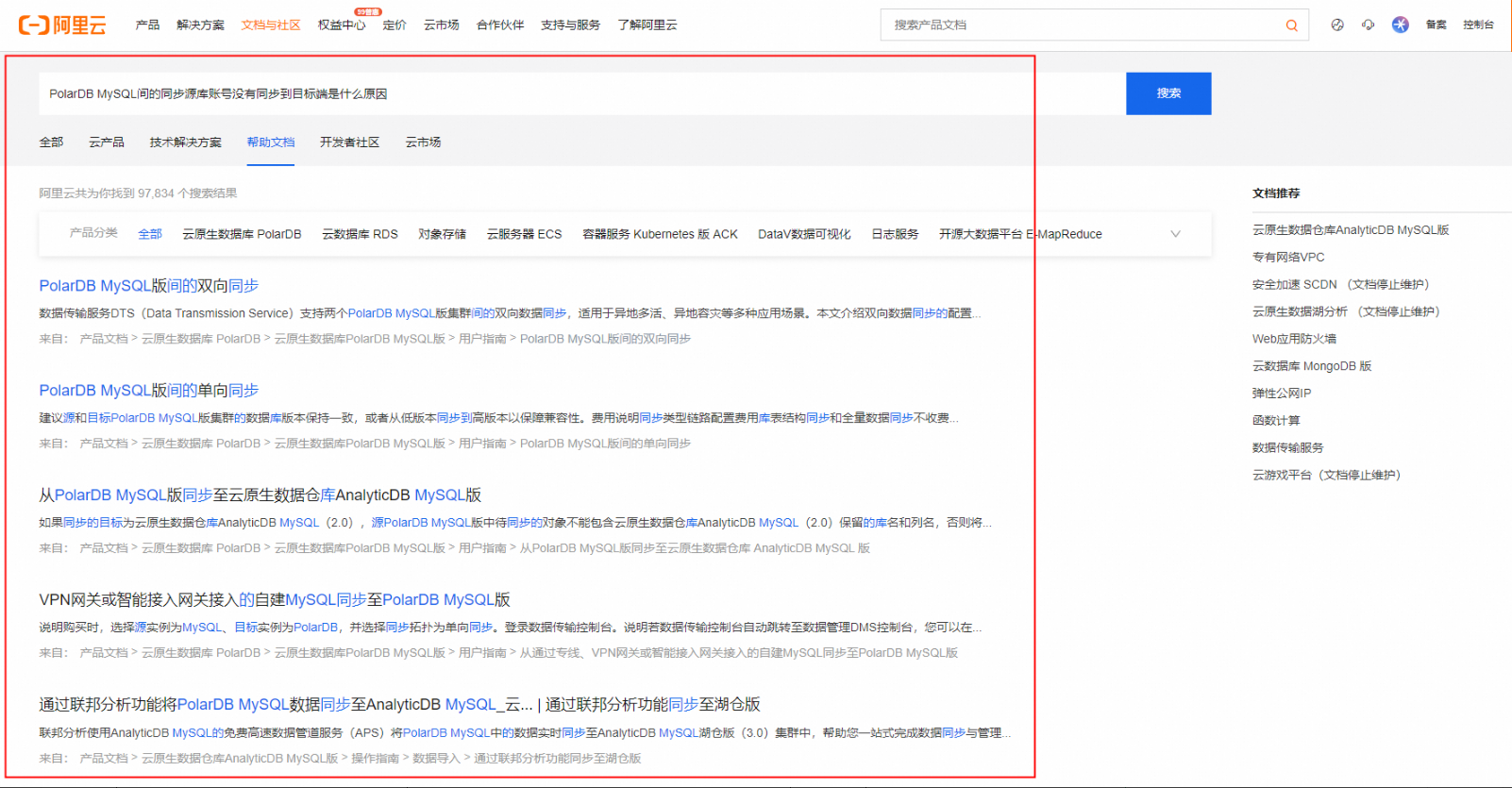Open the 合作伙伴 menu
Viewport: 1512px width, 788px height.
coord(500,25)
